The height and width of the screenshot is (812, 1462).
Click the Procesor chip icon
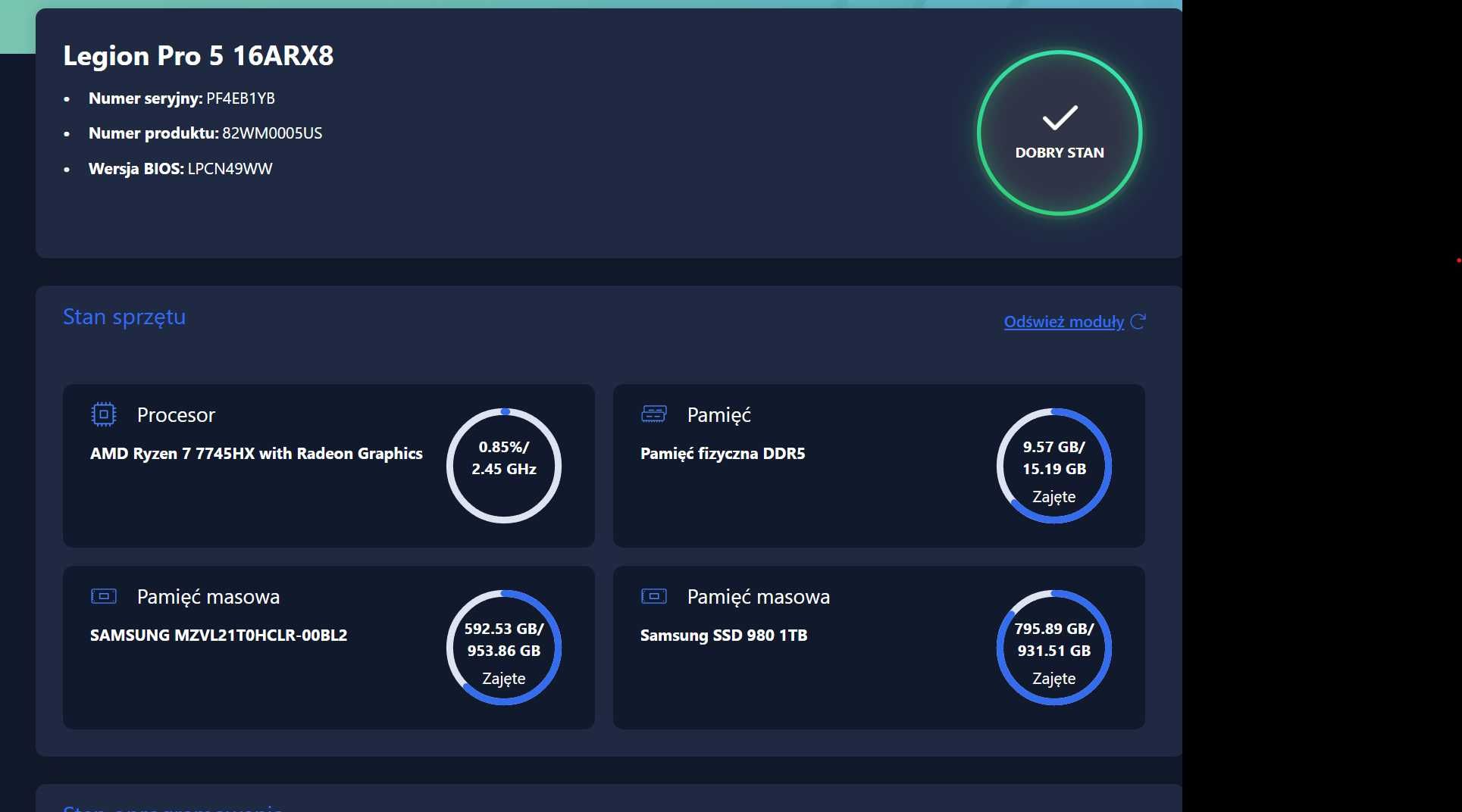pos(103,414)
